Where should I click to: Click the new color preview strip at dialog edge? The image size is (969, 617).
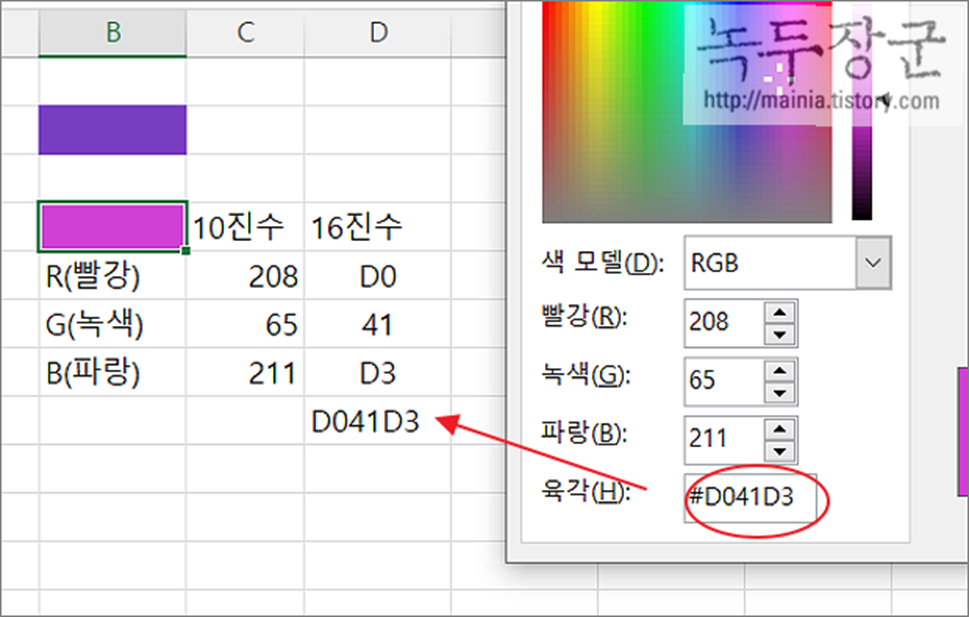click(x=963, y=432)
